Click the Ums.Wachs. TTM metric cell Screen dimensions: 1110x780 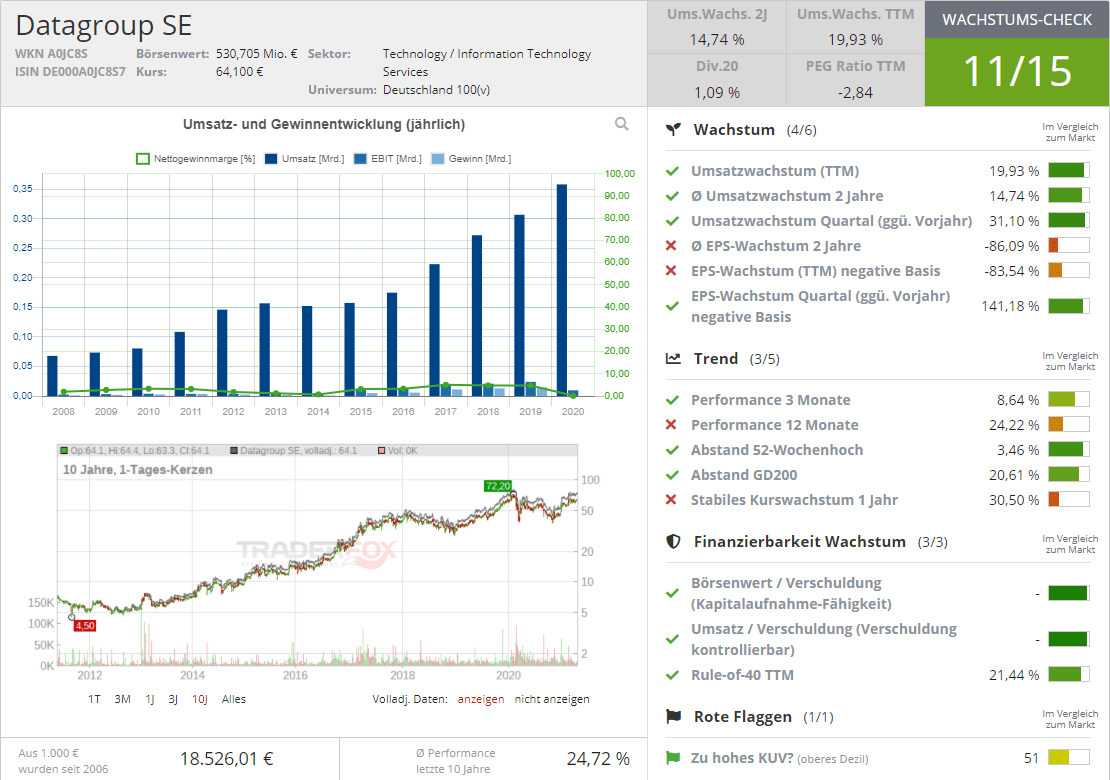pyautogui.click(x=855, y=27)
